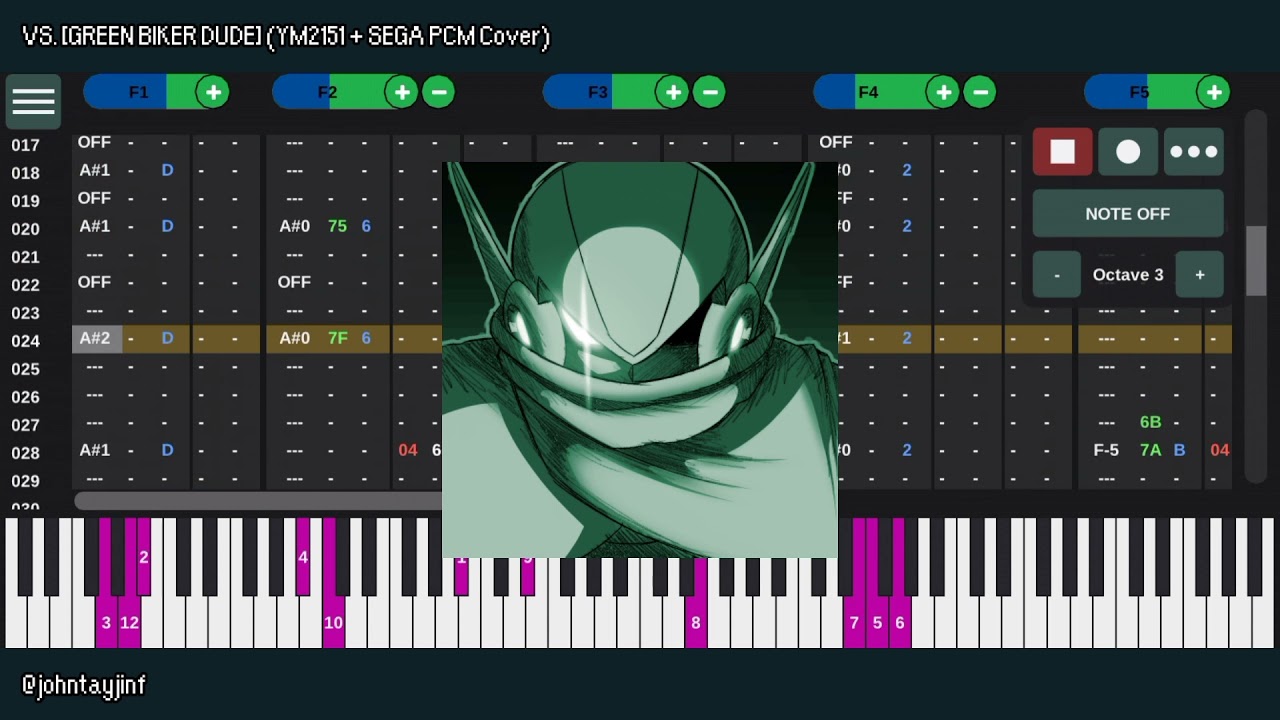This screenshot has height=720, width=1280.
Task: Tap the green biker artwork thumbnail
Action: [x=640, y=360]
